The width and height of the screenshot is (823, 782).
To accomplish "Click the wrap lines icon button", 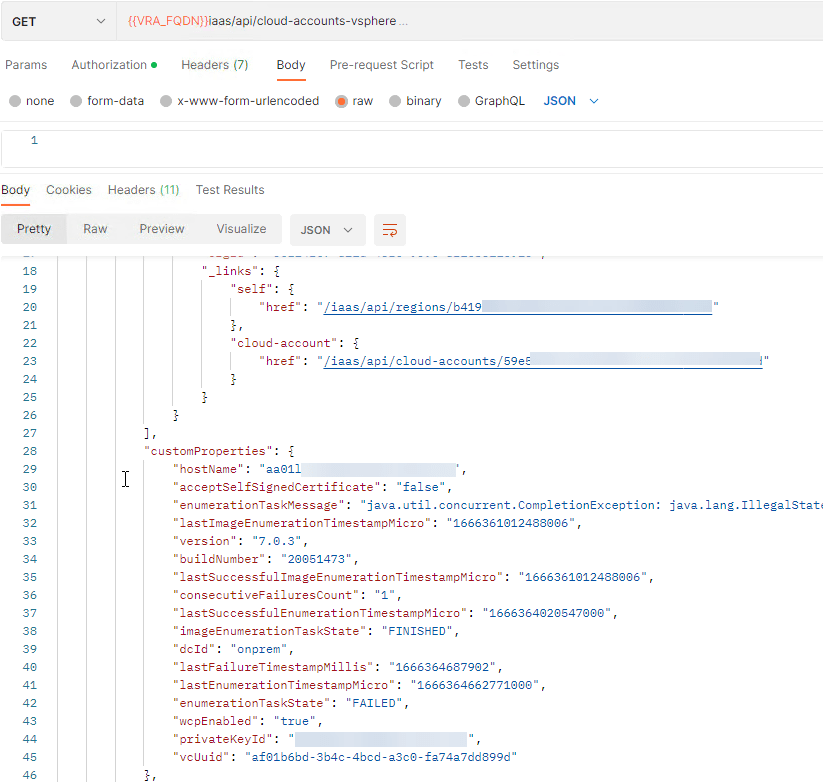I will pos(390,230).
